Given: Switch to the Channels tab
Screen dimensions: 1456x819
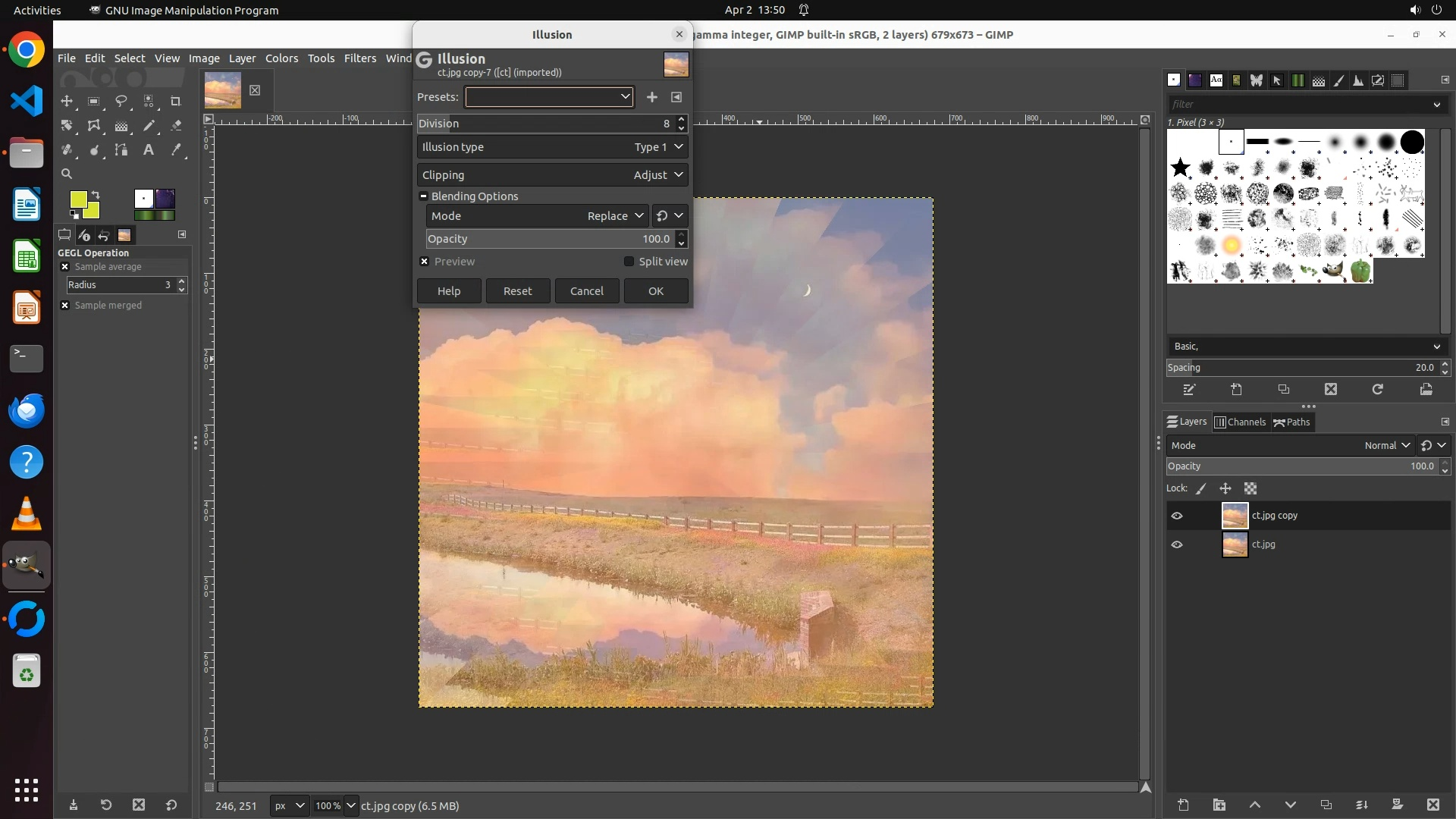Looking at the screenshot, I should coord(1240,422).
